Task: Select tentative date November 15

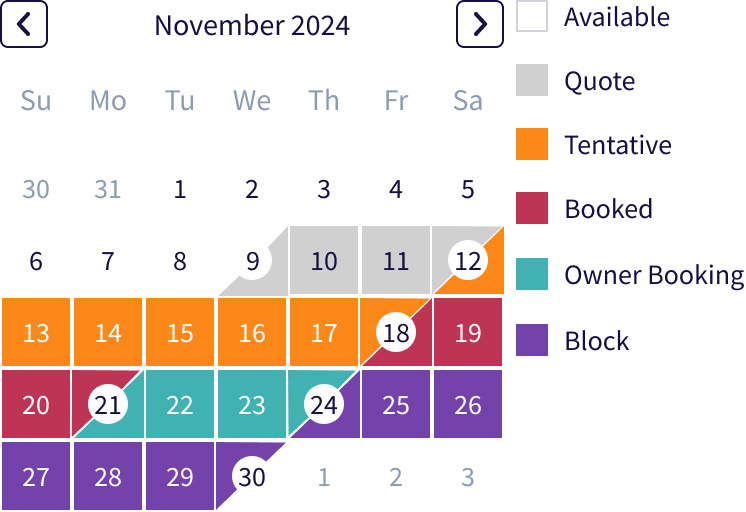Action: coord(180,333)
